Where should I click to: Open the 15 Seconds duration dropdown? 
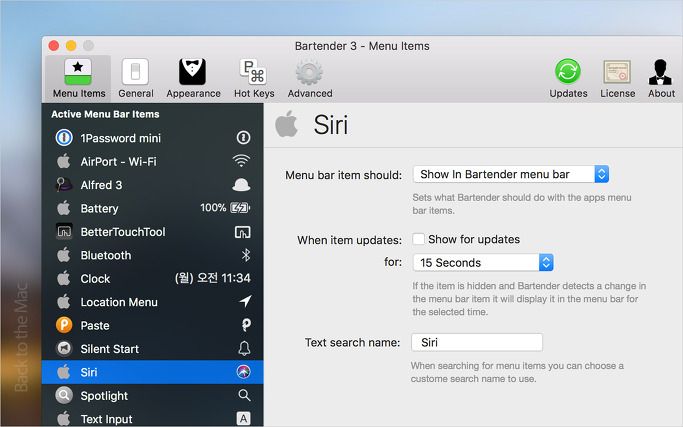(483, 263)
